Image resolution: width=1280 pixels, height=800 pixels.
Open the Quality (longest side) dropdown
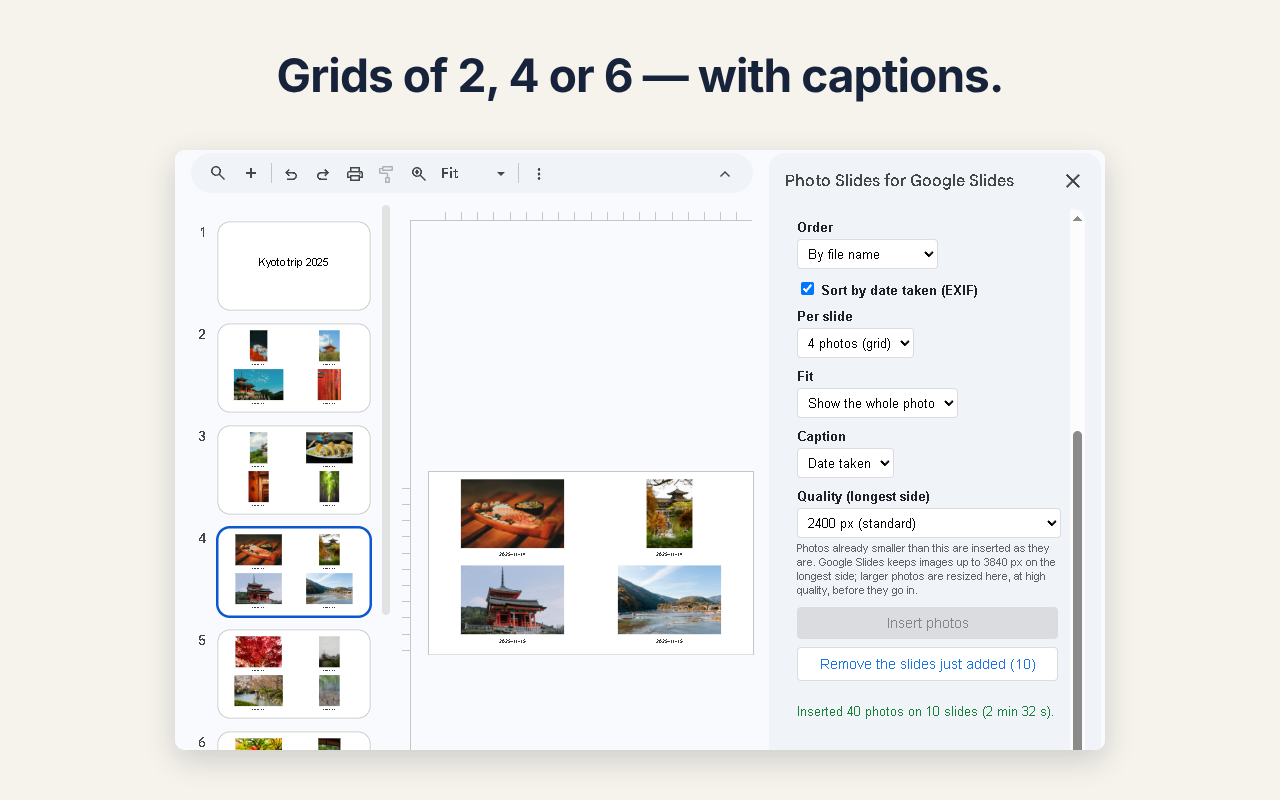(928, 523)
